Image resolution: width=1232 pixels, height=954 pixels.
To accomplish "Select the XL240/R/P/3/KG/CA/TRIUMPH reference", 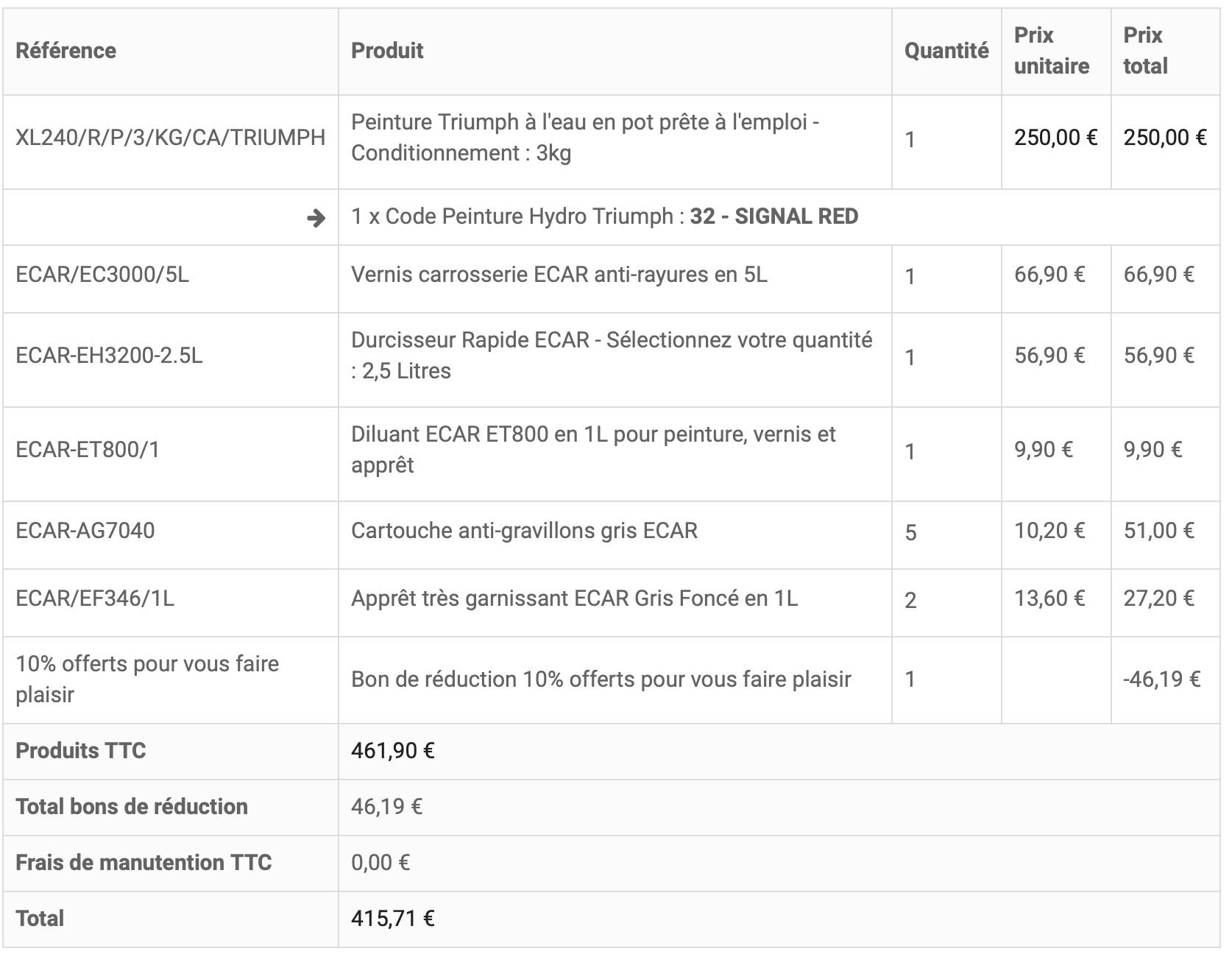I will pos(170,138).
